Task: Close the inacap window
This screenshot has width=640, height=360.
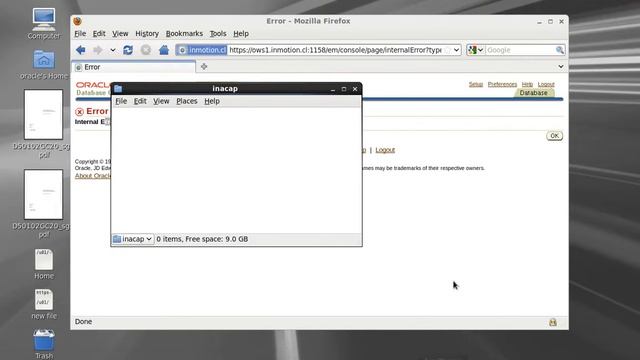Action: coord(355,89)
